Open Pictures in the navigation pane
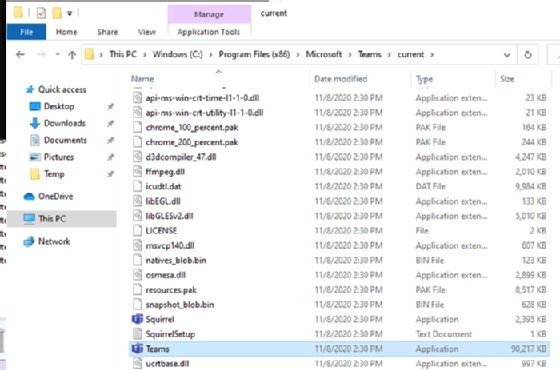560x370 pixels. coord(59,157)
